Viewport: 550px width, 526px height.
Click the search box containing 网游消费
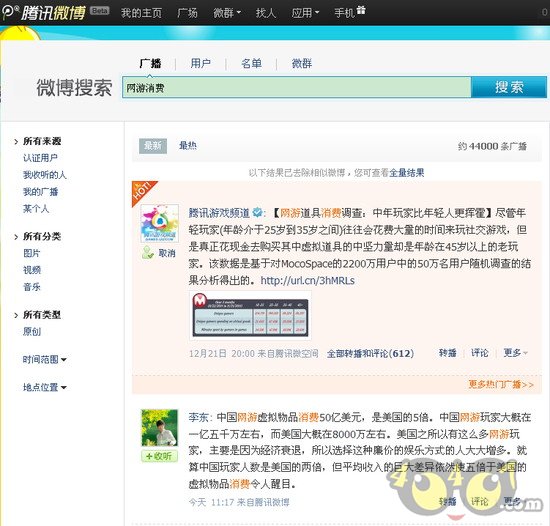pos(296,87)
